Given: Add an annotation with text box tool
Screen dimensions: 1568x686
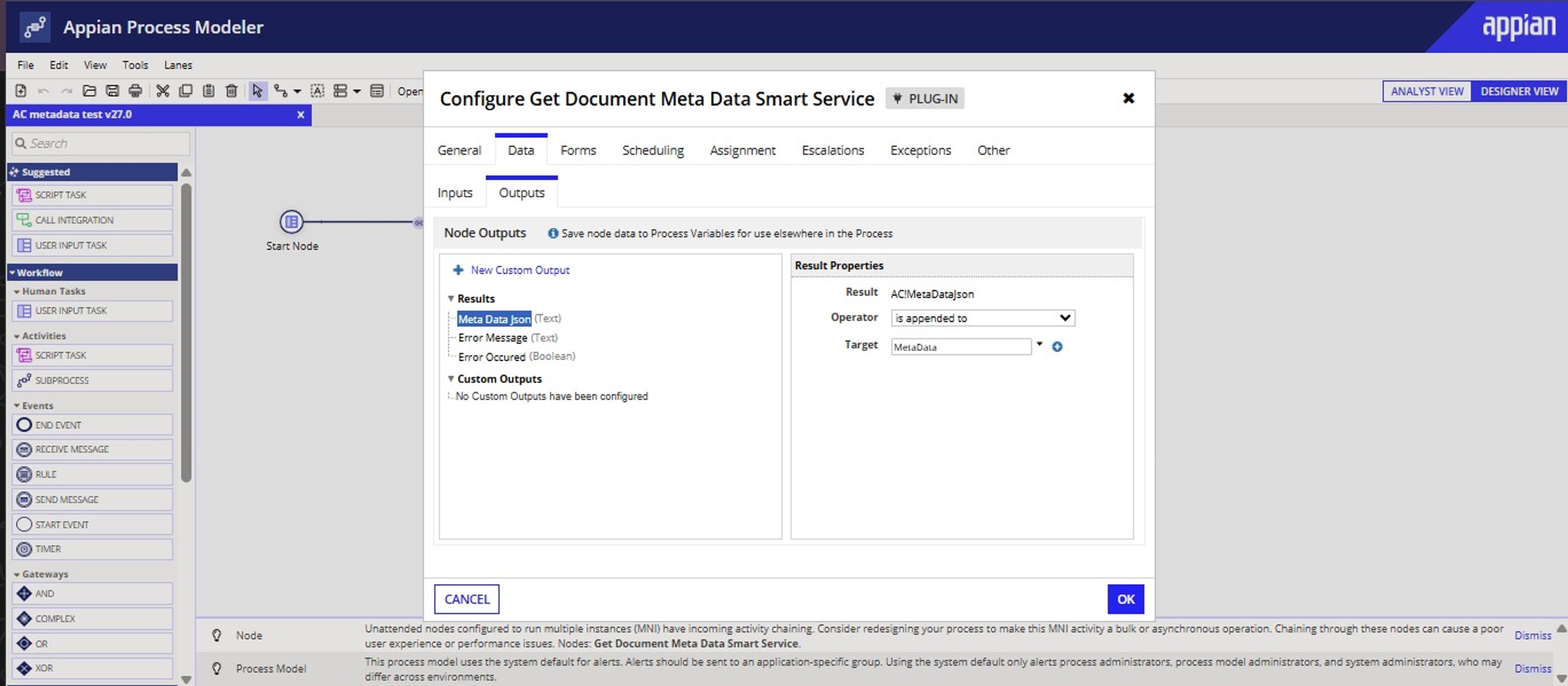Looking at the screenshot, I should 318,91.
